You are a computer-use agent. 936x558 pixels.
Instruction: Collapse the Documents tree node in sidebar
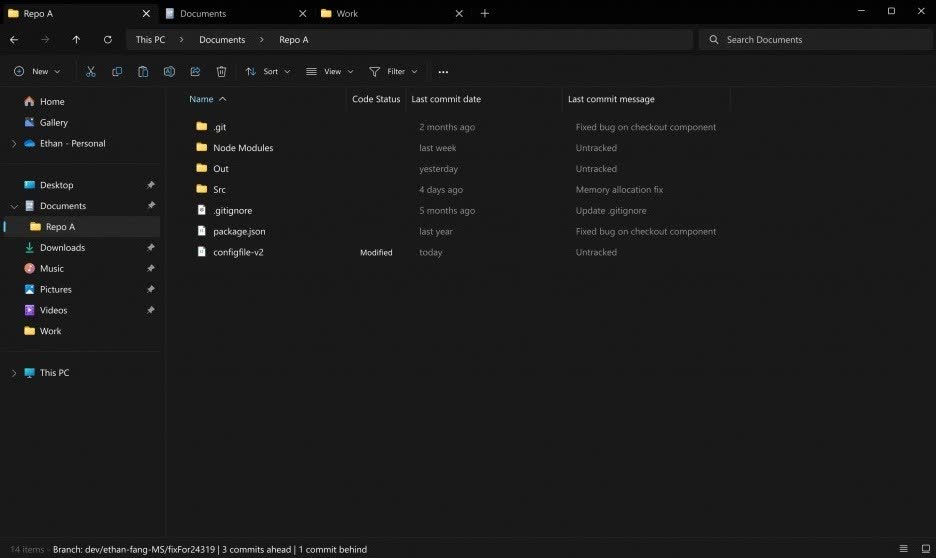pyautogui.click(x=13, y=206)
